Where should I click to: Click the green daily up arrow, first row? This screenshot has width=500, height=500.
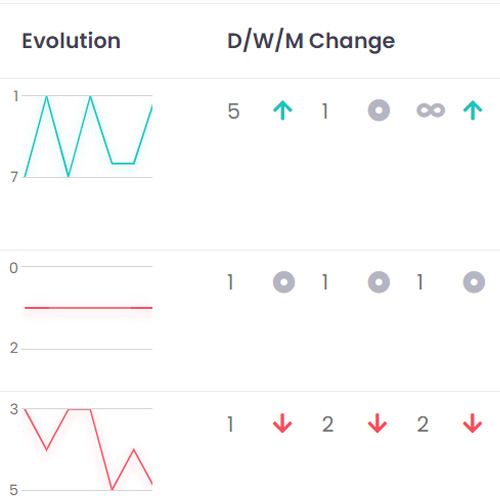pyautogui.click(x=282, y=110)
